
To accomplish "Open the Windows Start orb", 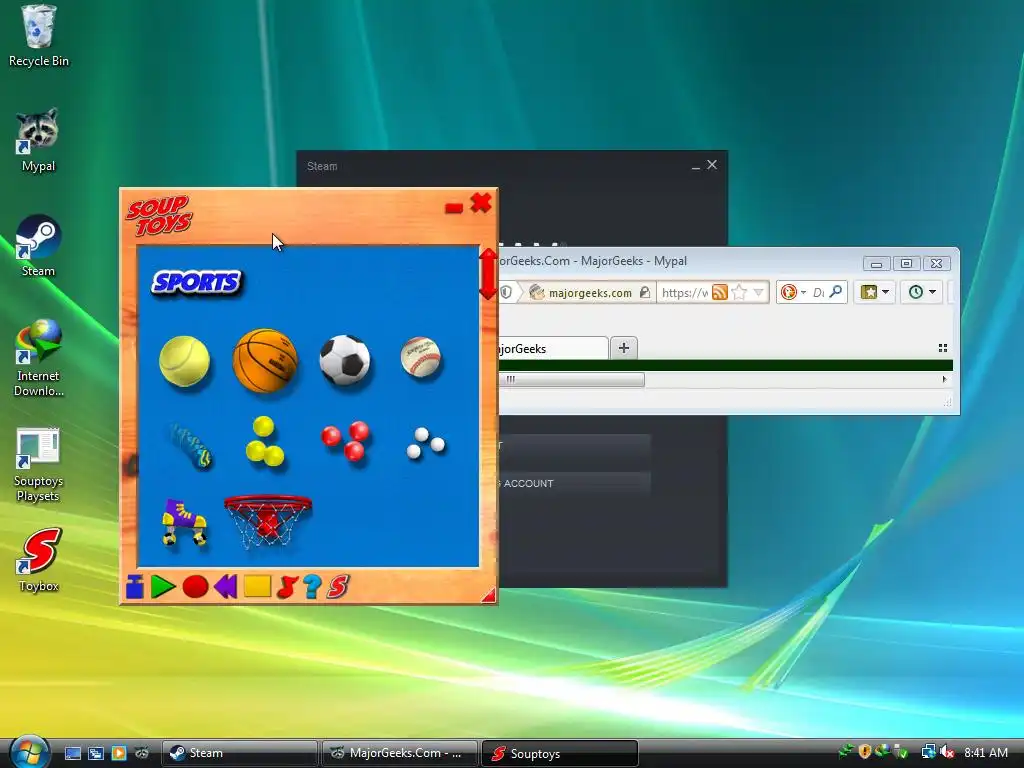I will 30,751.
